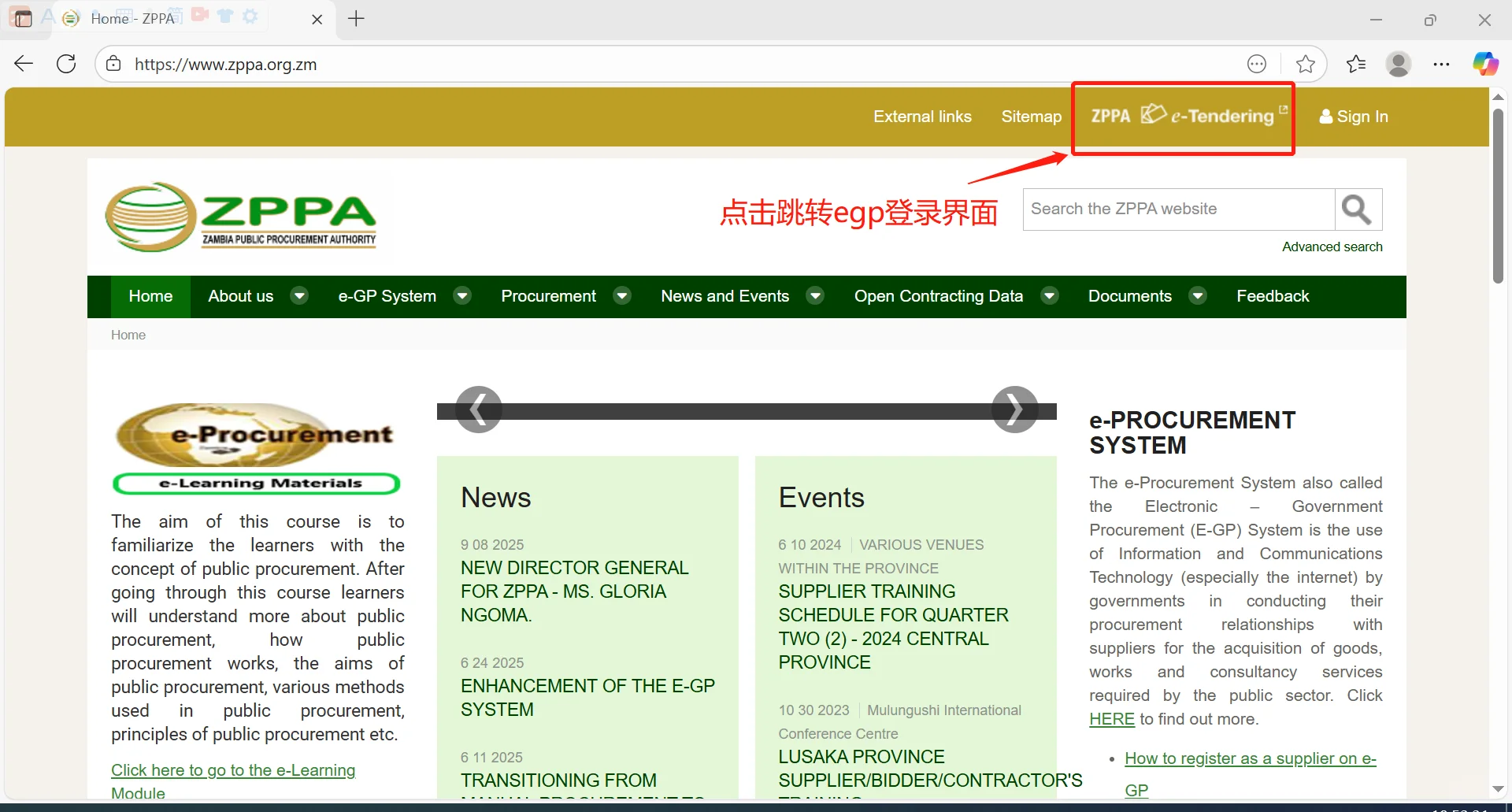1512x812 pixels.
Task: Close the Home - ZPPA tab
Action: coord(317,19)
